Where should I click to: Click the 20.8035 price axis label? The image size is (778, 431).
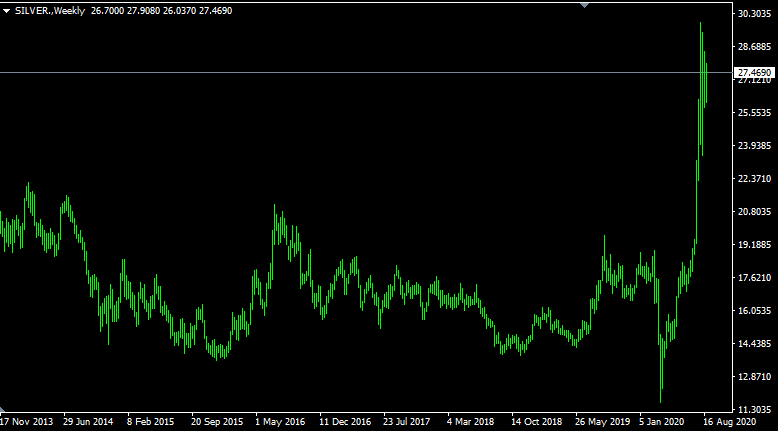click(x=754, y=212)
